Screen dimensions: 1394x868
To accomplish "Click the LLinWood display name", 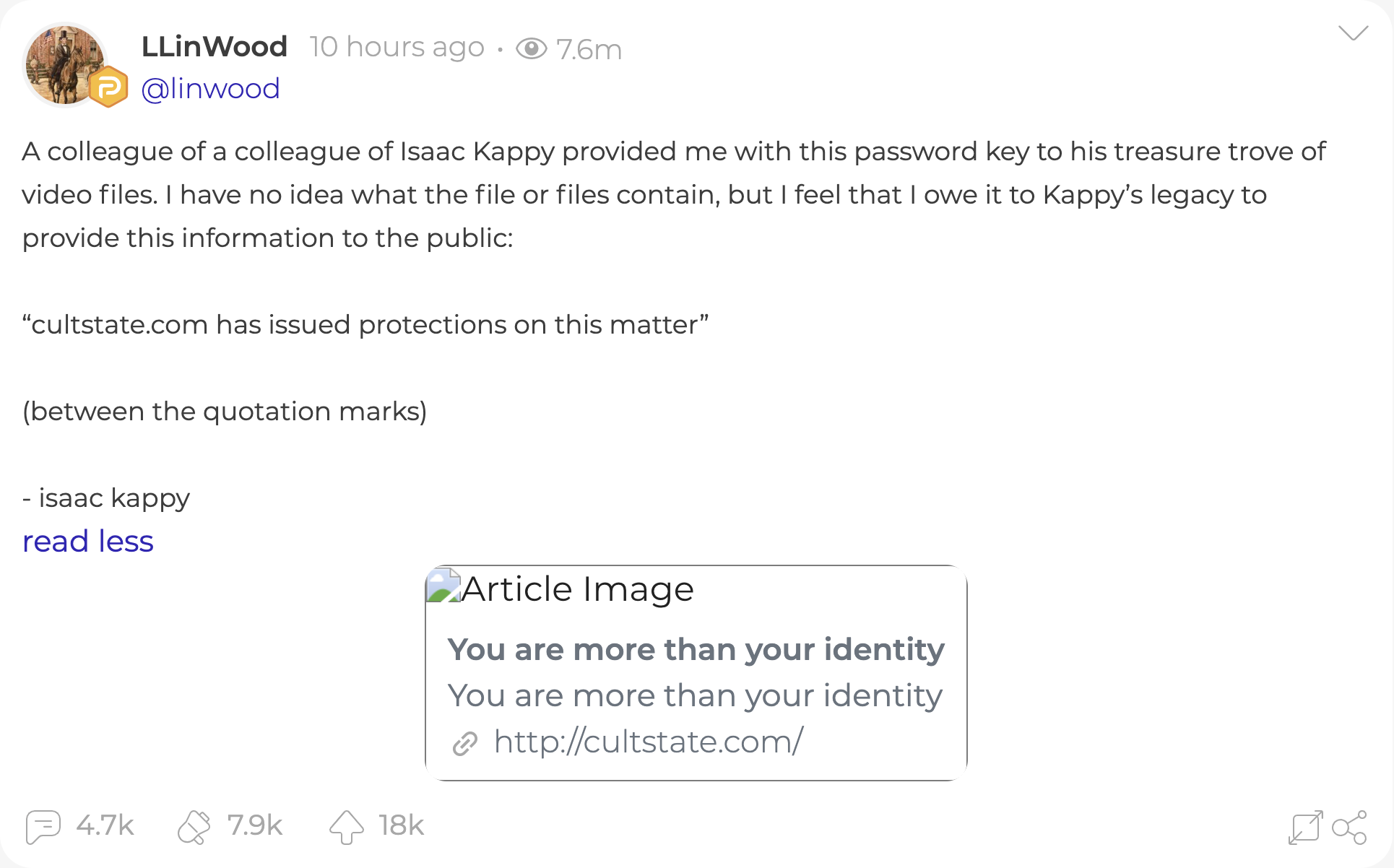I will click(x=215, y=47).
